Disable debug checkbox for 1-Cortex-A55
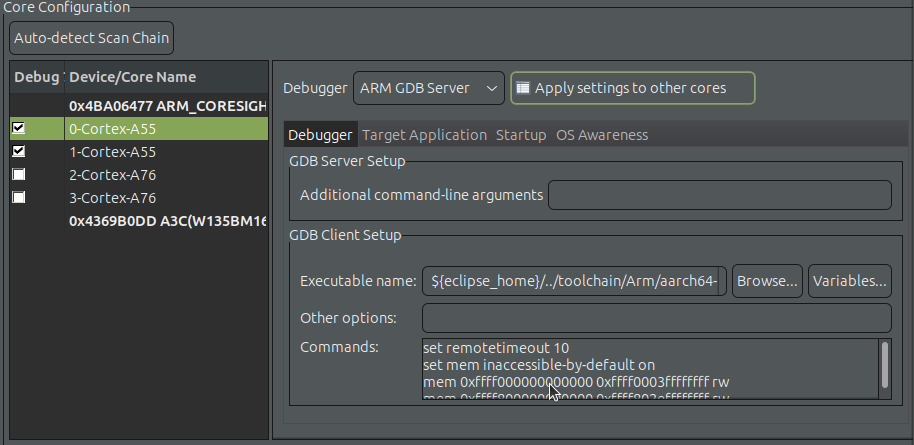 pyautogui.click(x=18, y=152)
